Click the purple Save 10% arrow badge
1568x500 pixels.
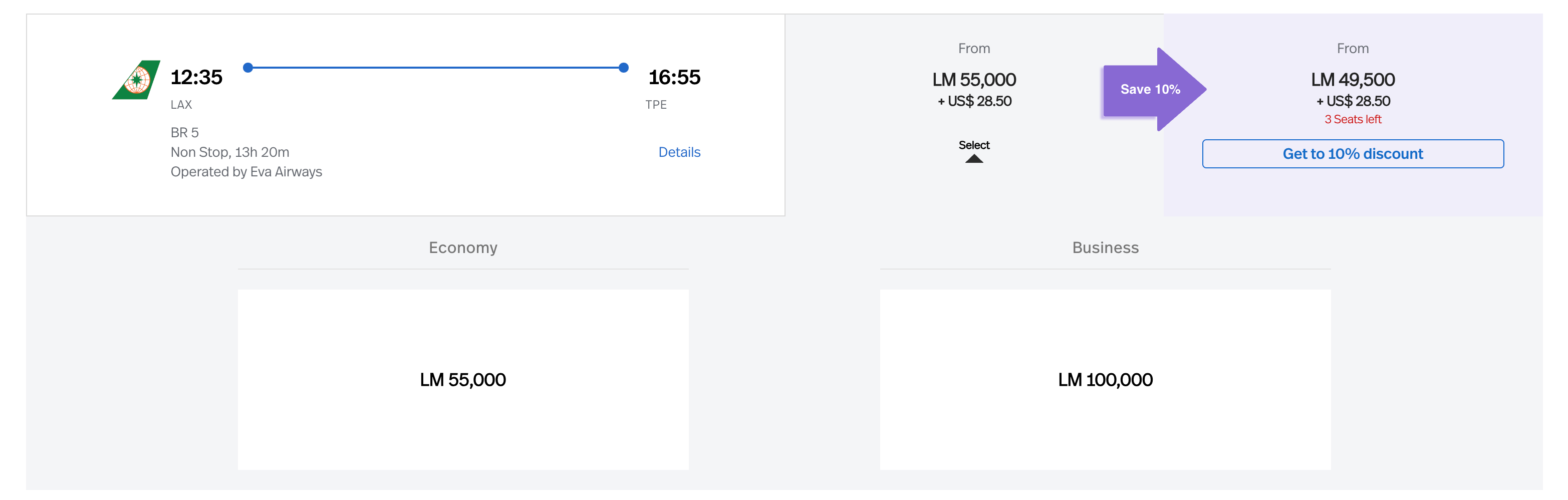coord(1150,90)
